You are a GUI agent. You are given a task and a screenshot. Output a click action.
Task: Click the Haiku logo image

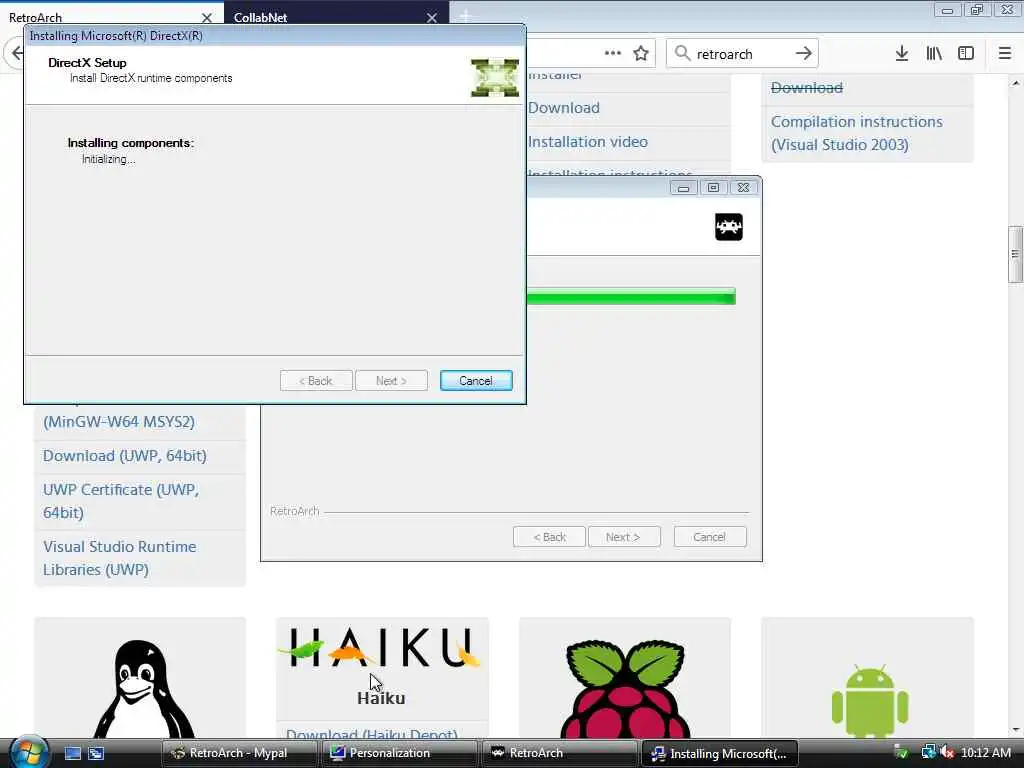tap(380, 647)
